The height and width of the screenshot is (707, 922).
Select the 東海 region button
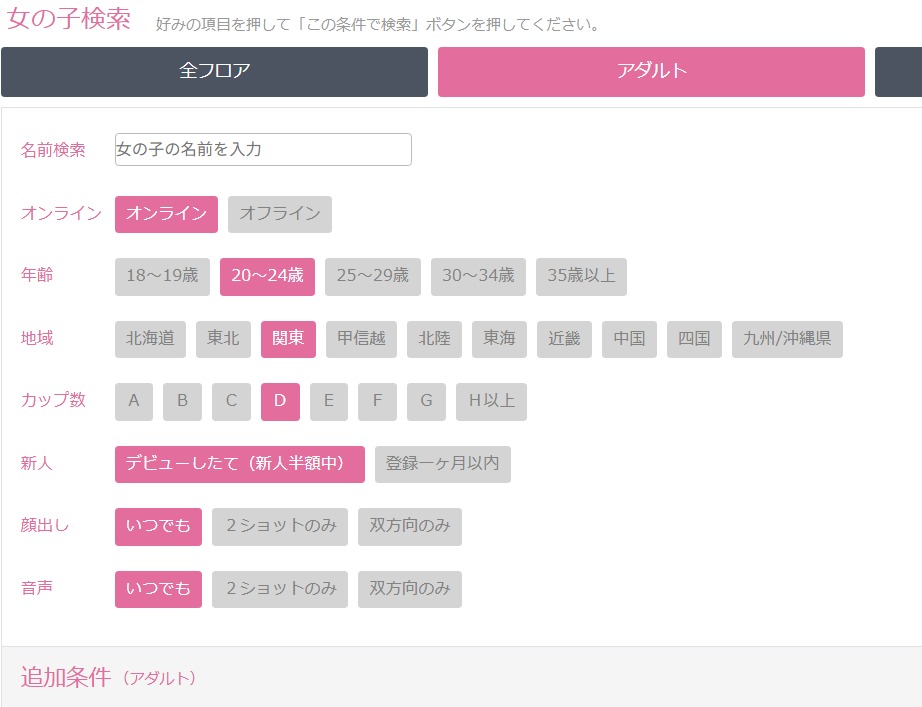(499, 339)
